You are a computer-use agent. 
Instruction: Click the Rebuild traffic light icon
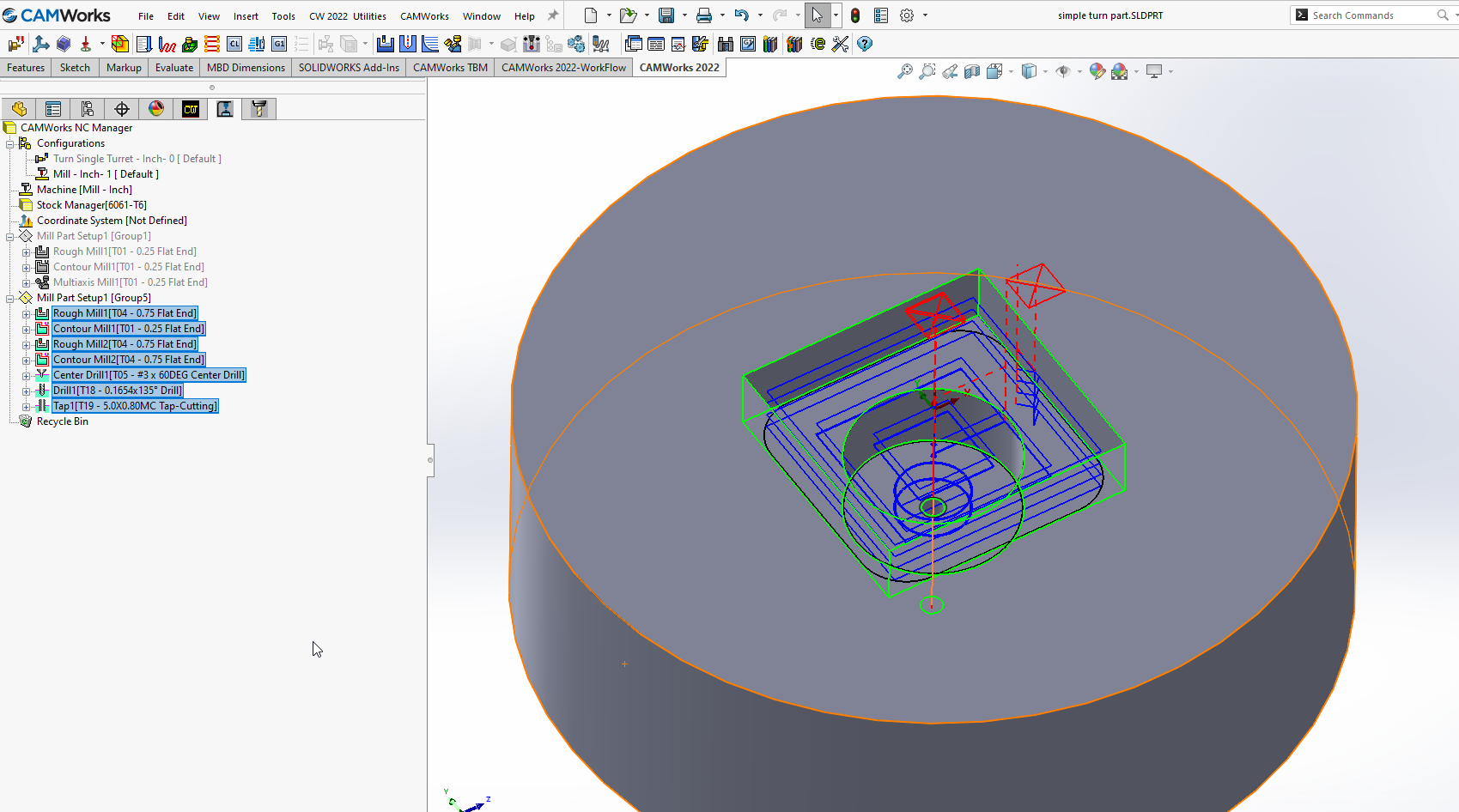855,15
